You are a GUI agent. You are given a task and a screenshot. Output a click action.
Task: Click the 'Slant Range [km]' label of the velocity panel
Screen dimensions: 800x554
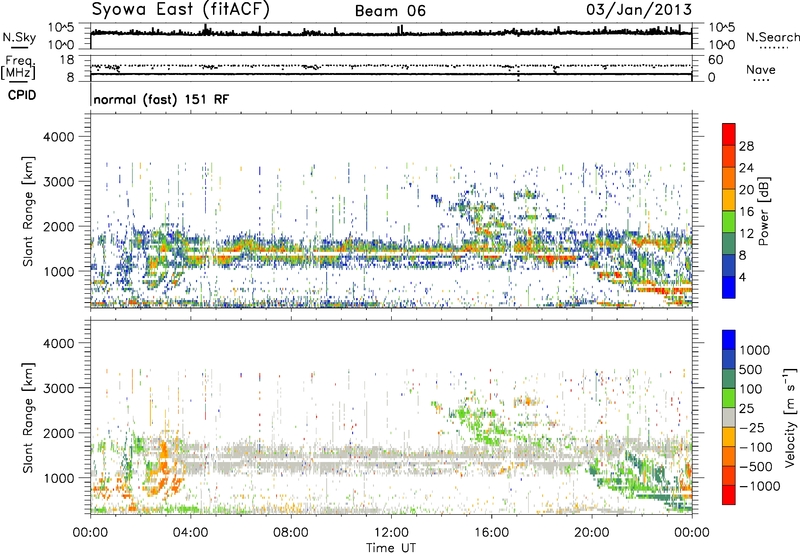(28, 418)
